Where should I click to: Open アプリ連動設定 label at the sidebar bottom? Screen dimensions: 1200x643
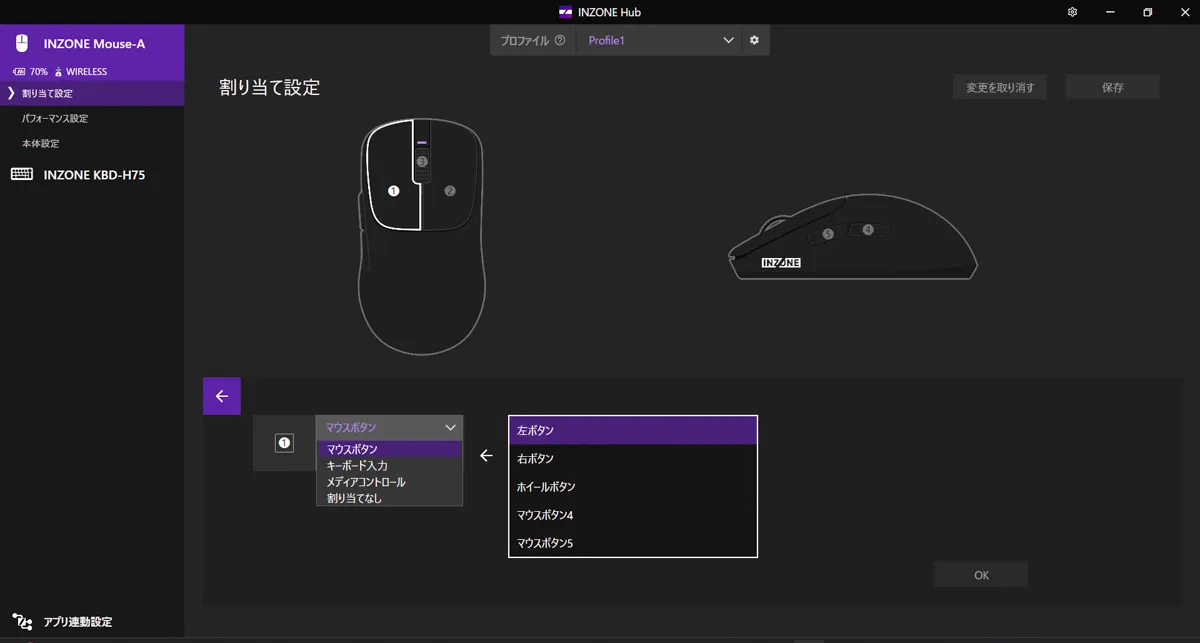[78, 622]
